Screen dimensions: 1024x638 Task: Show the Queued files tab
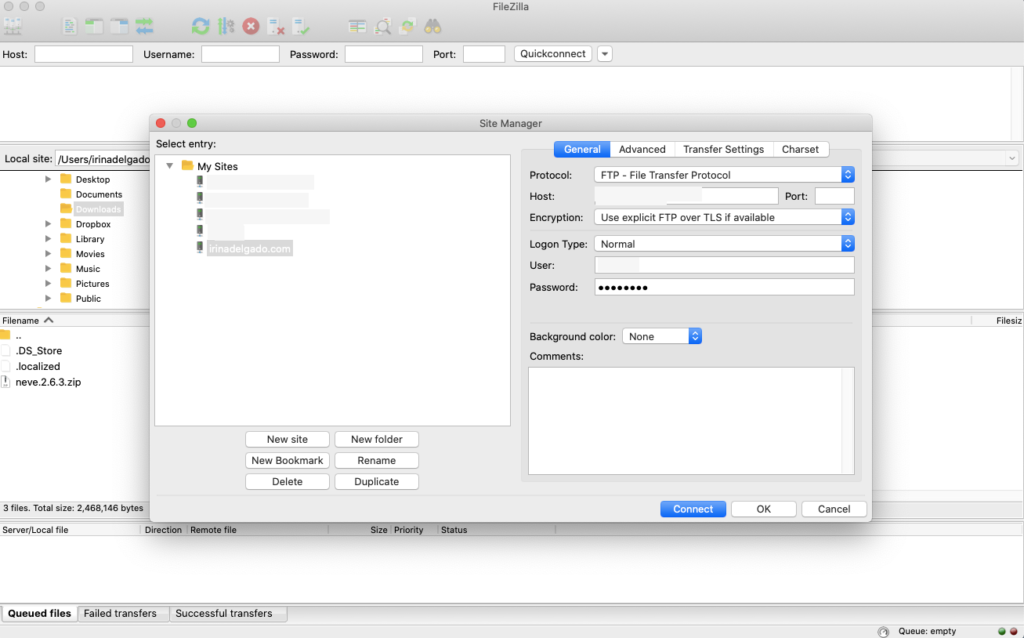(x=39, y=613)
